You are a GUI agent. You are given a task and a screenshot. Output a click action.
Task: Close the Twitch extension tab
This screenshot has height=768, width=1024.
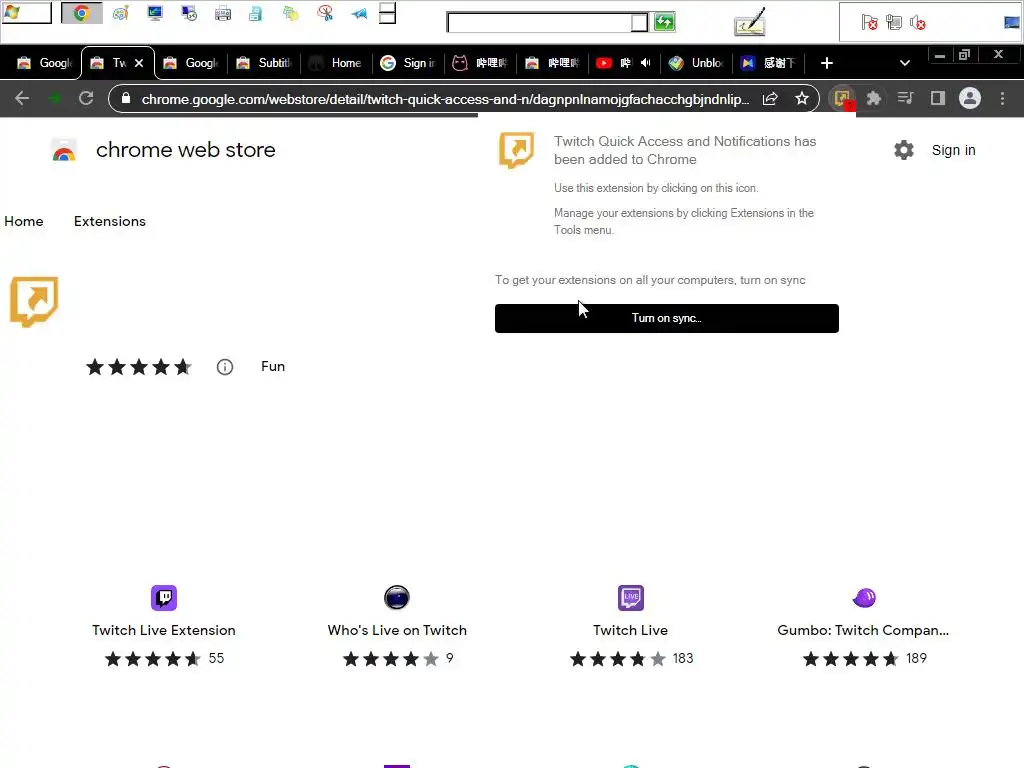(x=139, y=63)
